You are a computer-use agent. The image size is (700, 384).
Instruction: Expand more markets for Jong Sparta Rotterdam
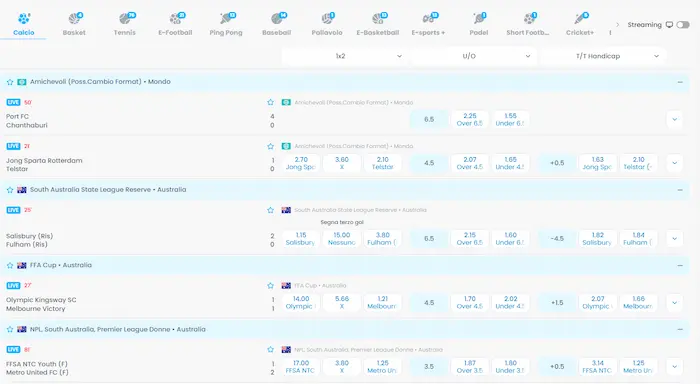pyautogui.click(x=675, y=163)
